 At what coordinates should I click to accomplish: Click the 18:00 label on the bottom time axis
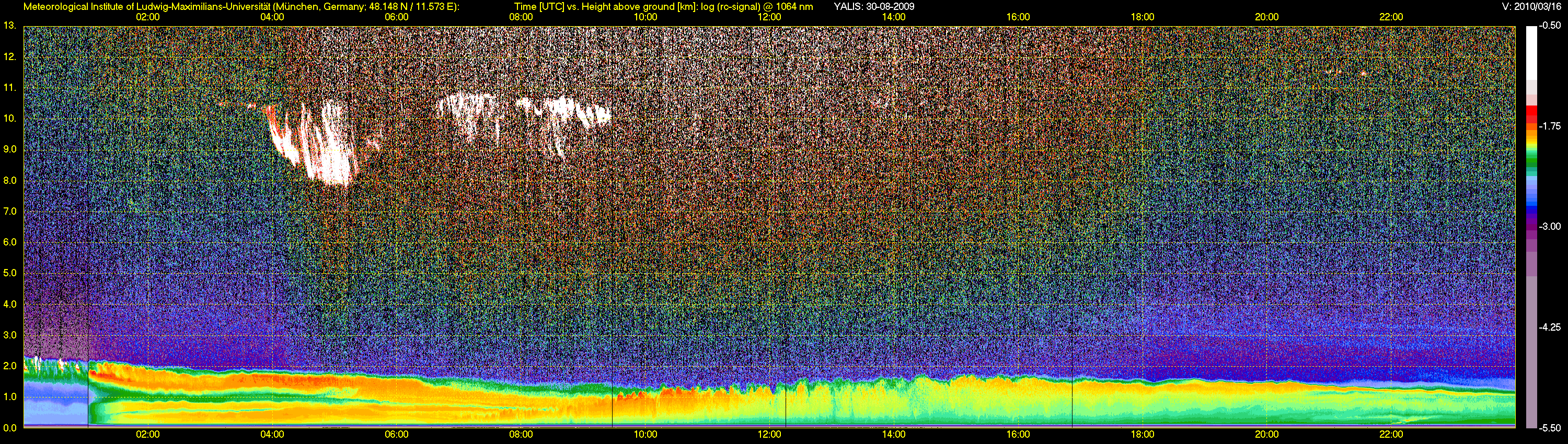click(1143, 434)
